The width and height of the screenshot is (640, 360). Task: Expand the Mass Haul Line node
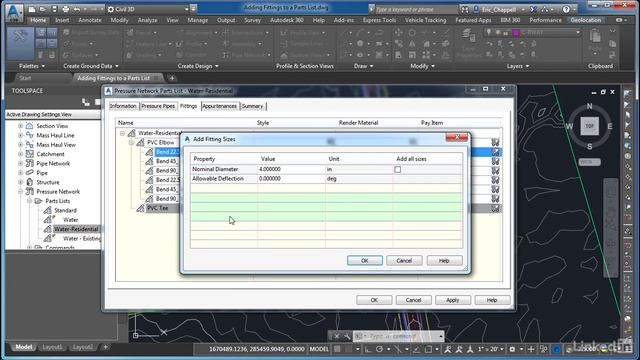(x=20, y=135)
